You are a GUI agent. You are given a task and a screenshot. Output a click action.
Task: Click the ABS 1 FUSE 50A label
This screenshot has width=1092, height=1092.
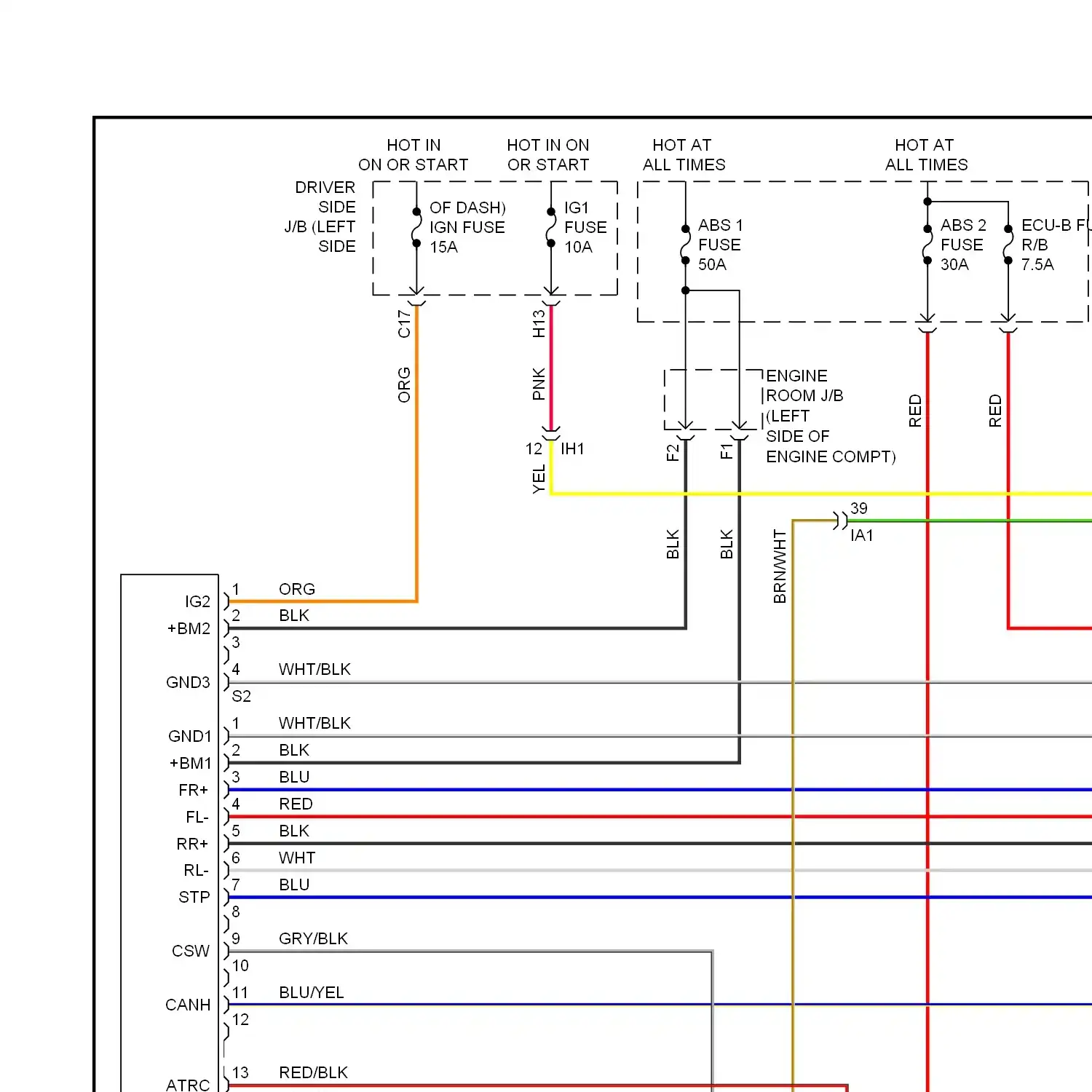pyautogui.click(x=720, y=245)
